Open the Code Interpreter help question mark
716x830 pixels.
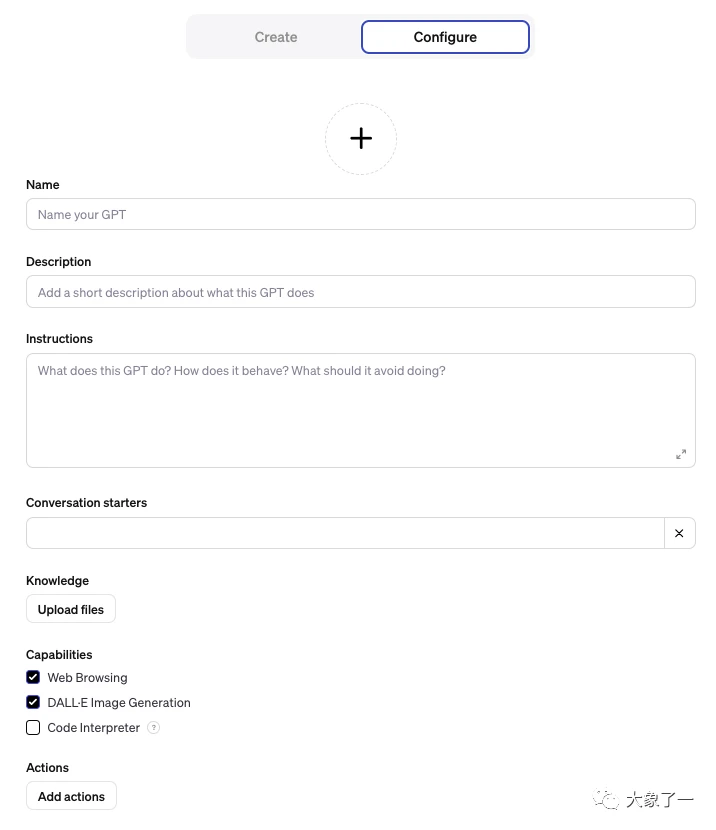point(154,728)
